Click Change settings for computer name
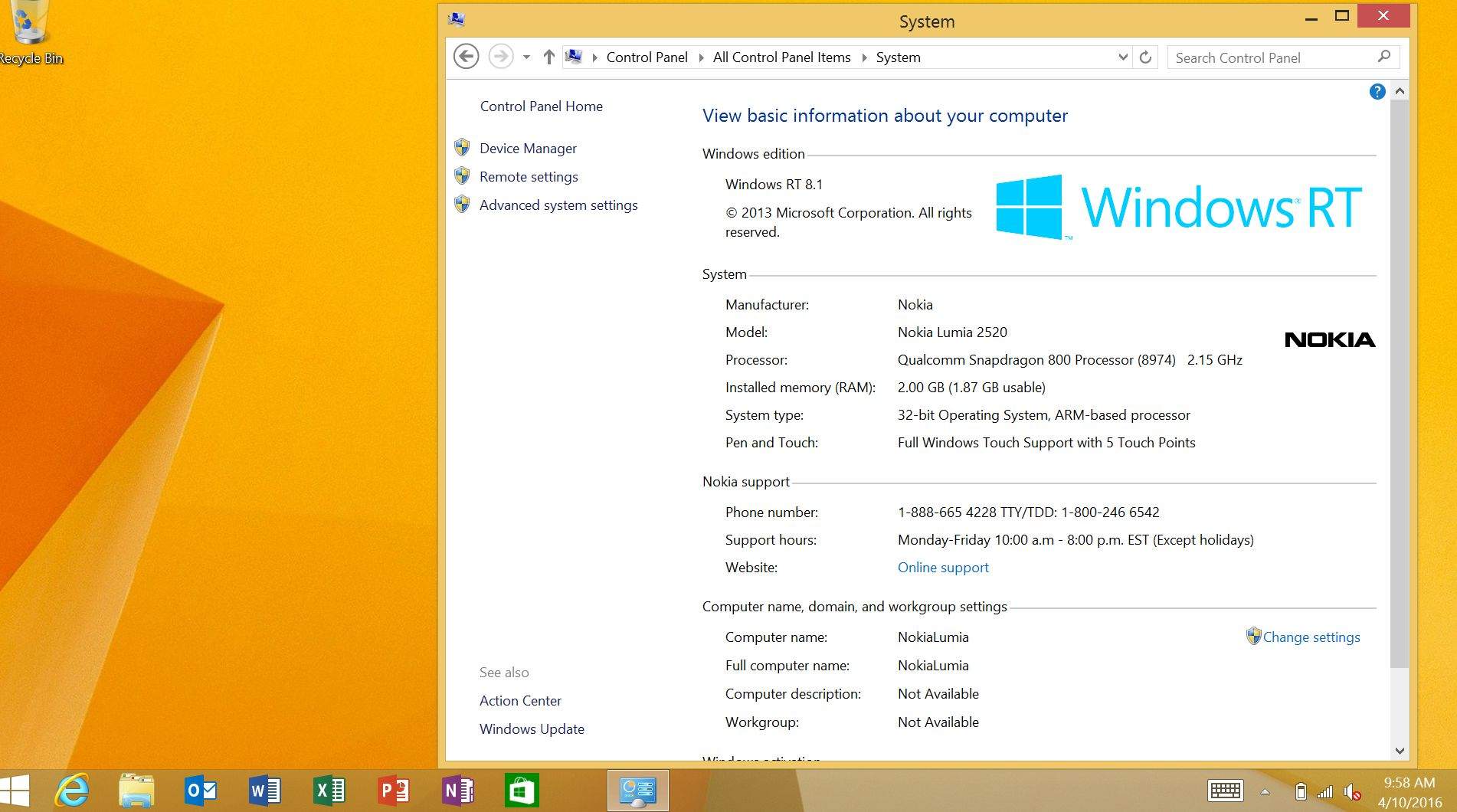The image size is (1457, 812). coord(1311,637)
